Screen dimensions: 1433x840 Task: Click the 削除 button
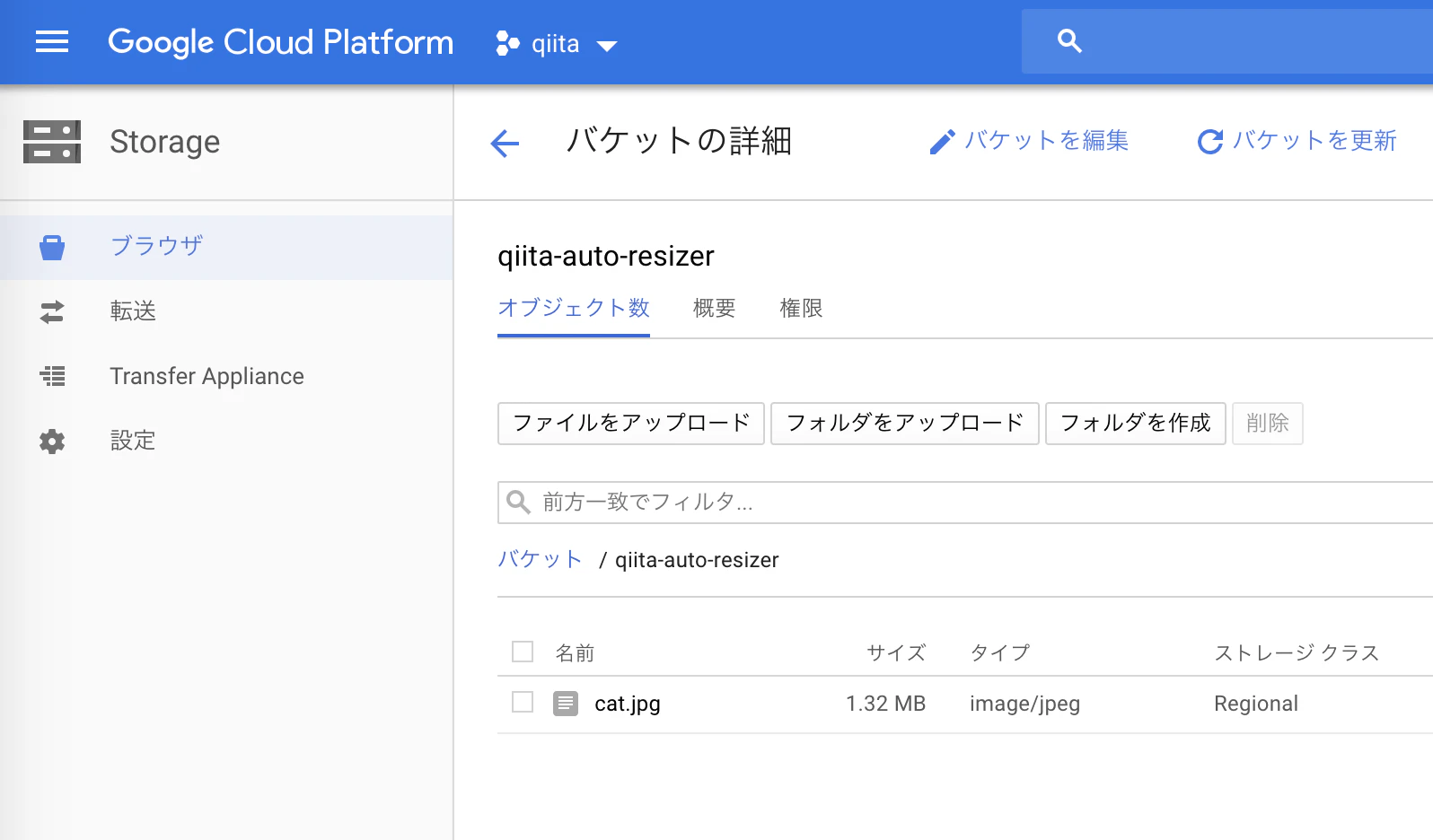coord(1268,424)
